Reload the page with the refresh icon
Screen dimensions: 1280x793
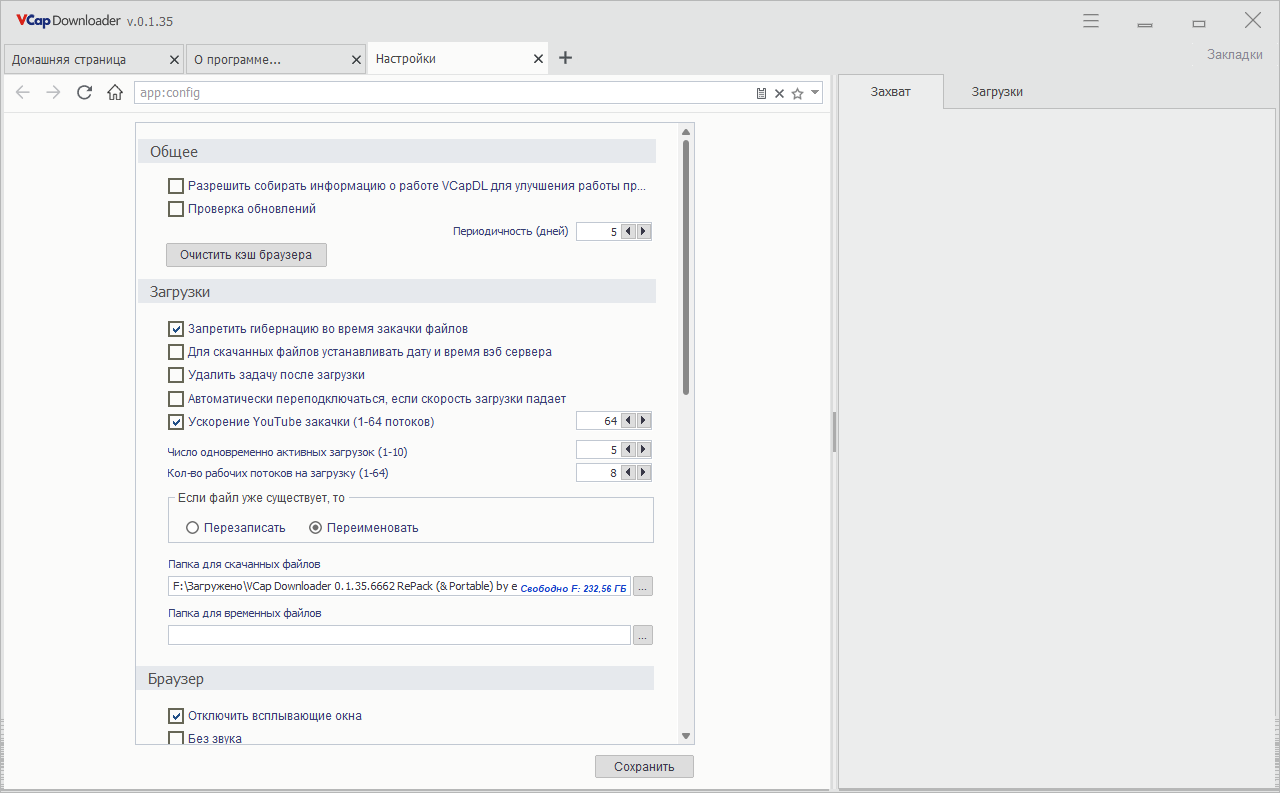[84, 93]
